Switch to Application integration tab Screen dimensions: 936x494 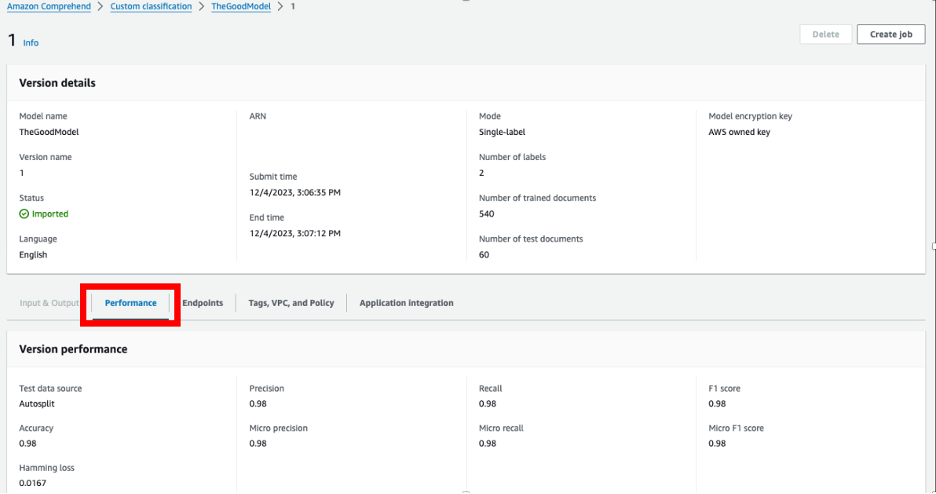[x=406, y=303]
